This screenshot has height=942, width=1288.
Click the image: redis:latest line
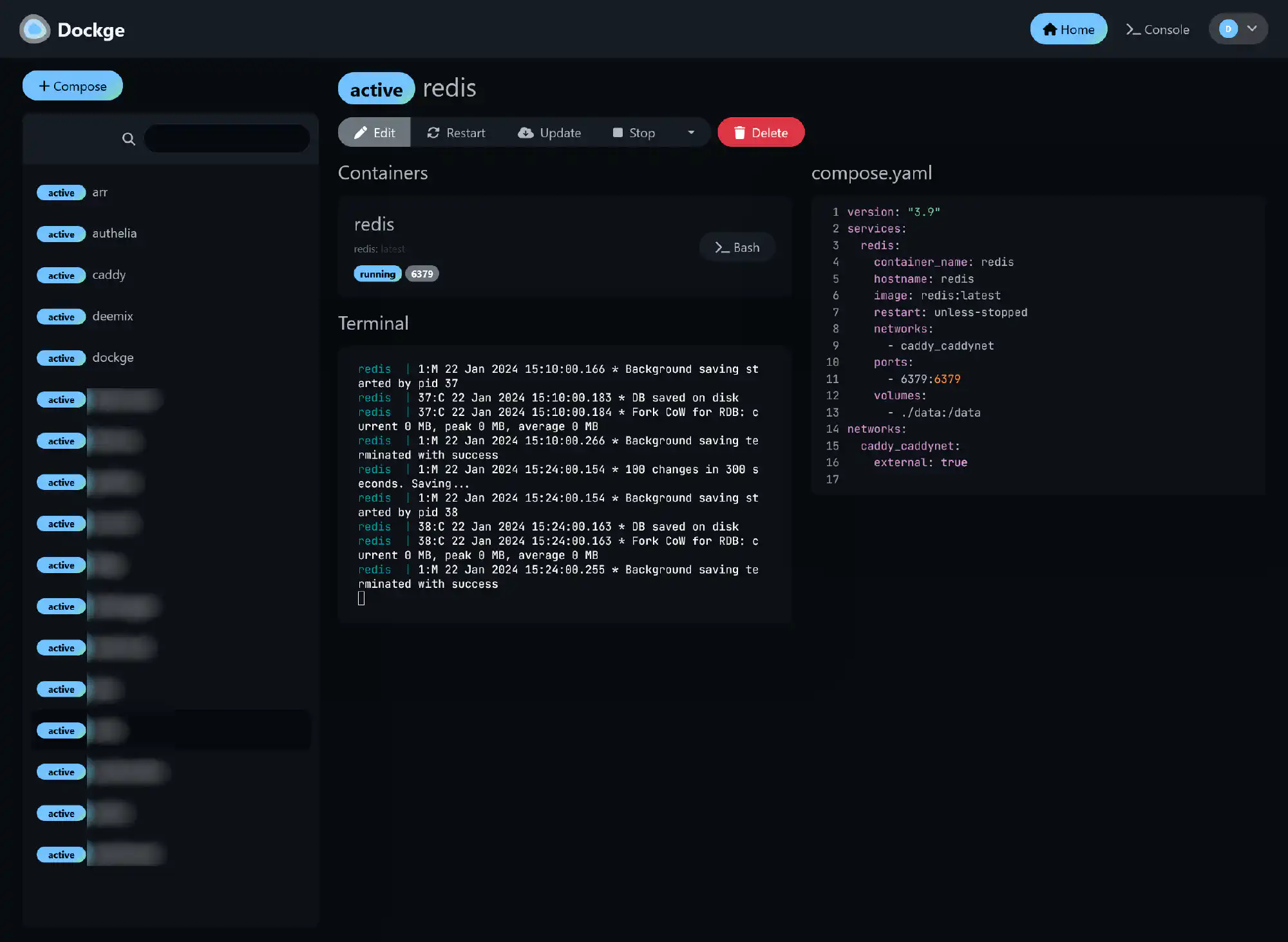tap(937, 296)
